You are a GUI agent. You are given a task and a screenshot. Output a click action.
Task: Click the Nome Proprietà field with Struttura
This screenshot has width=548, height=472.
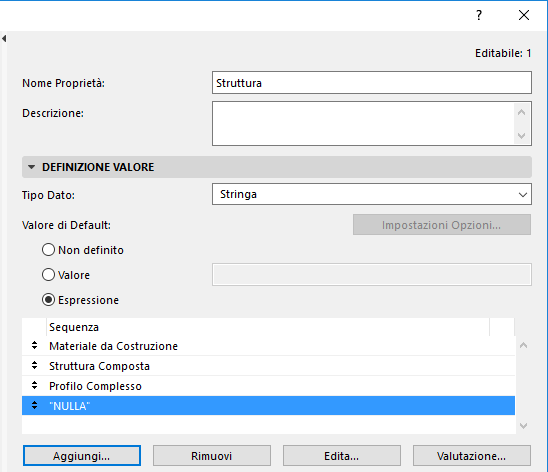(372, 83)
